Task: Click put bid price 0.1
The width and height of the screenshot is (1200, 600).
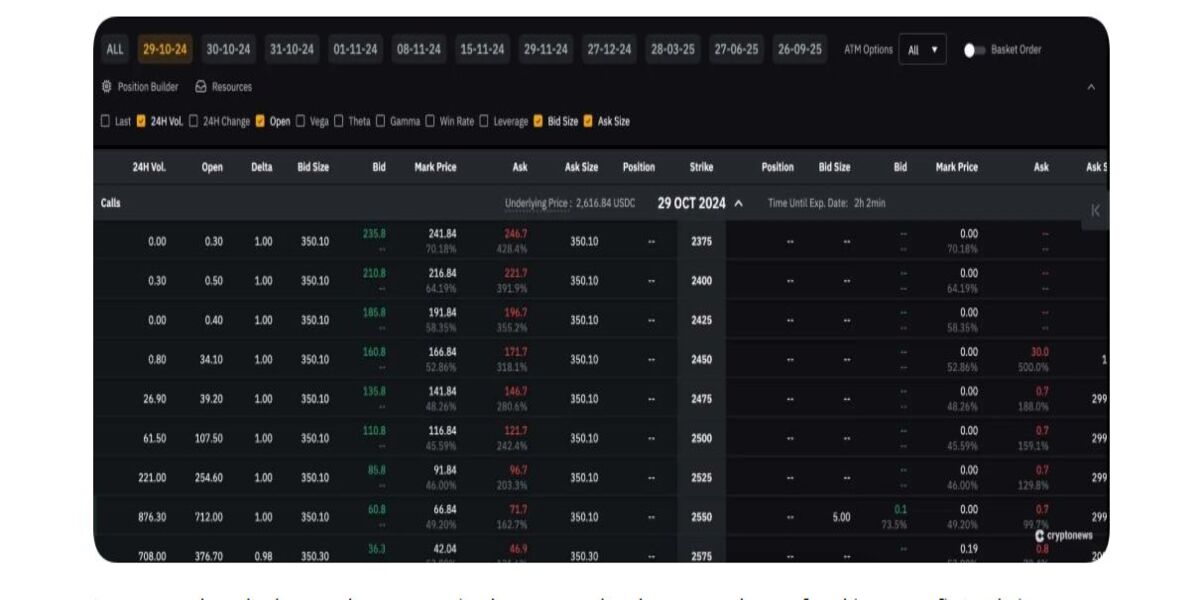Action: 901,509
